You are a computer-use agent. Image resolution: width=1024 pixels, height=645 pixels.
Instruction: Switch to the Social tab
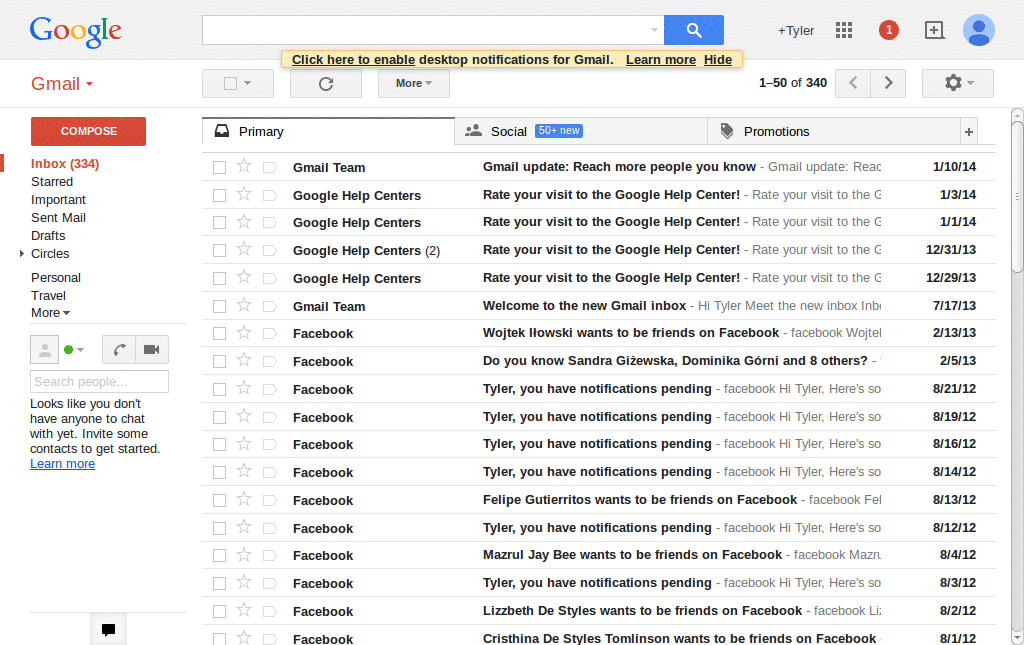coord(581,131)
